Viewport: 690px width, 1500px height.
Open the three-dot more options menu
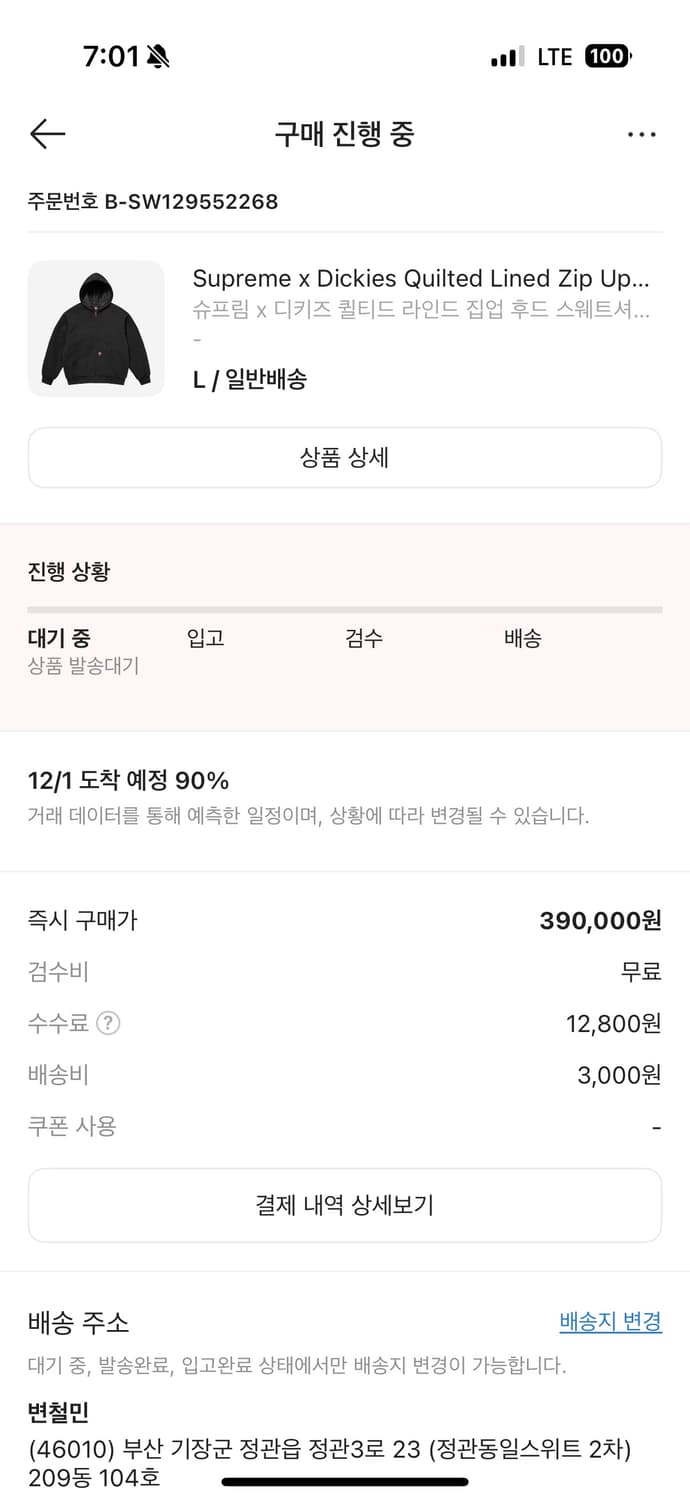click(642, 134)
